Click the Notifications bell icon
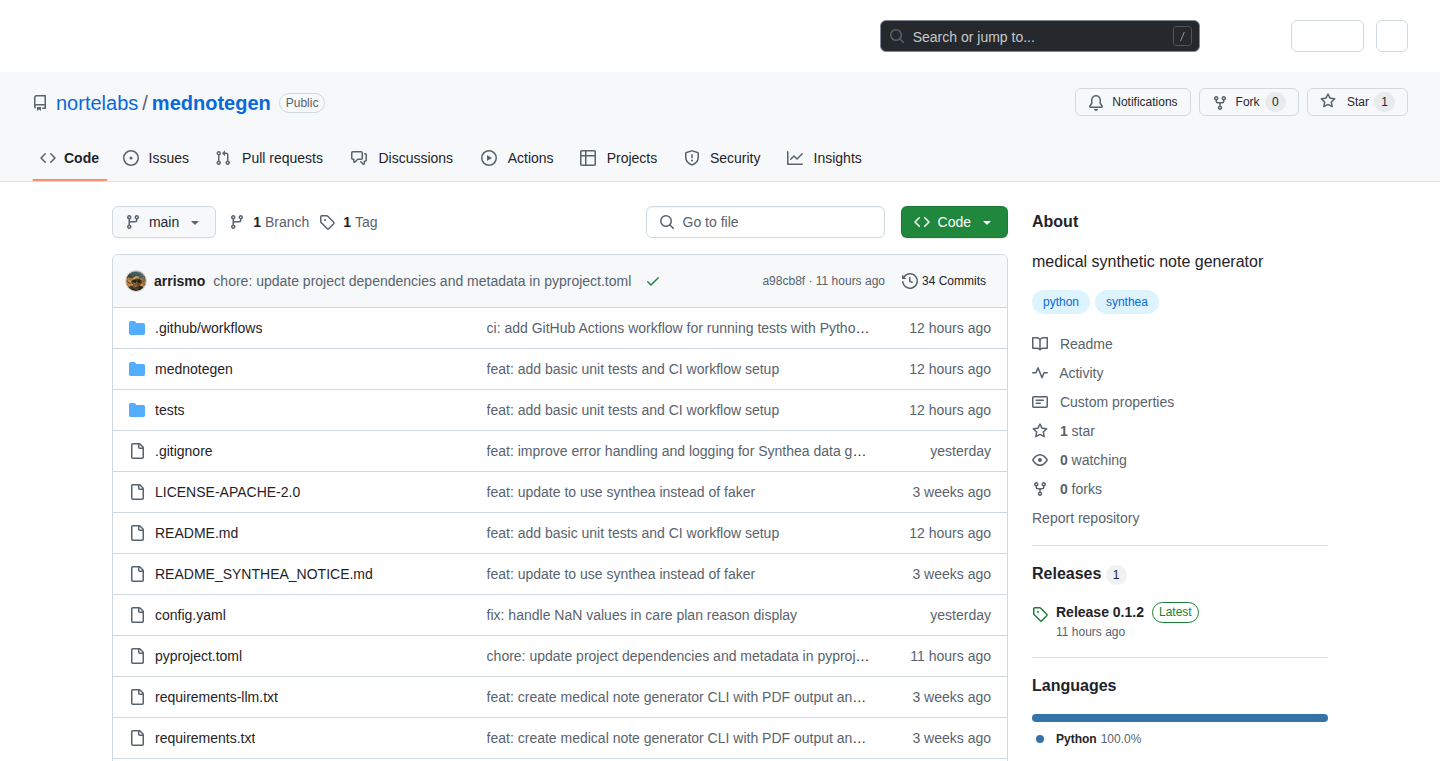 1096,102
